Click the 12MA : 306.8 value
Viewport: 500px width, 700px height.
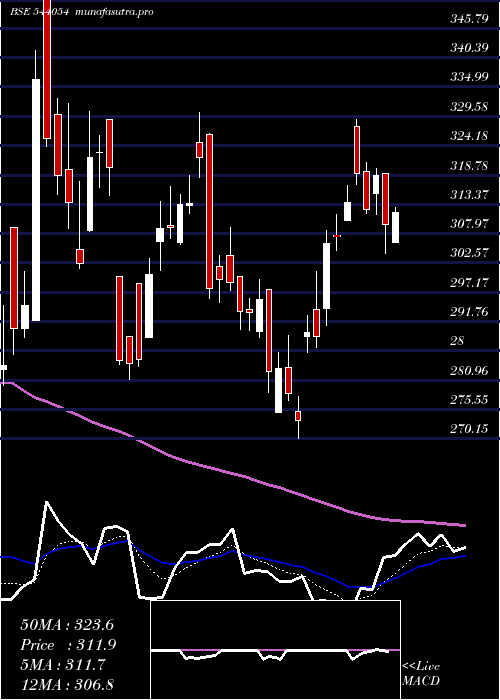[x=67, y=685]
